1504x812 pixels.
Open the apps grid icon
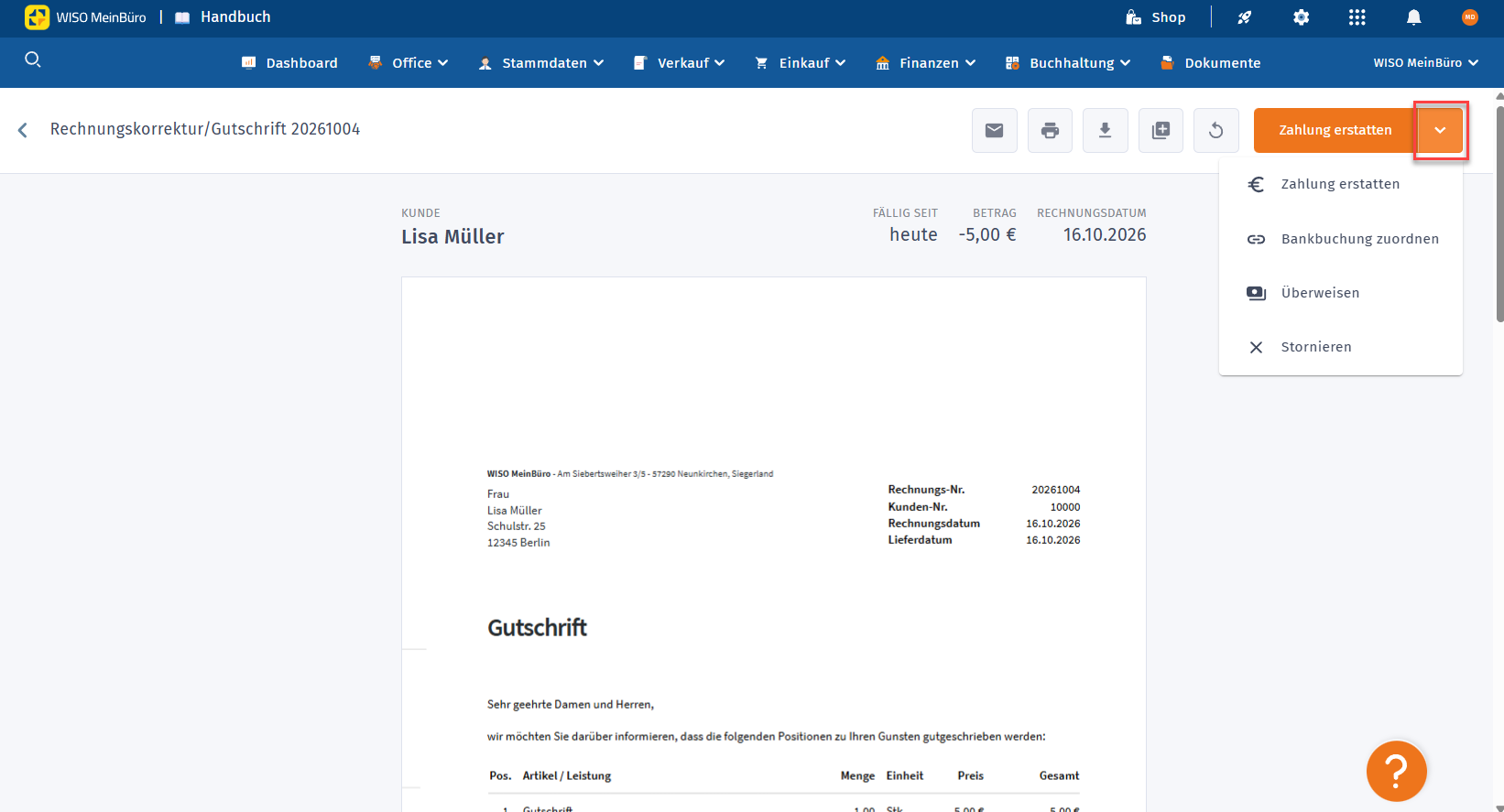[1357, 17]
